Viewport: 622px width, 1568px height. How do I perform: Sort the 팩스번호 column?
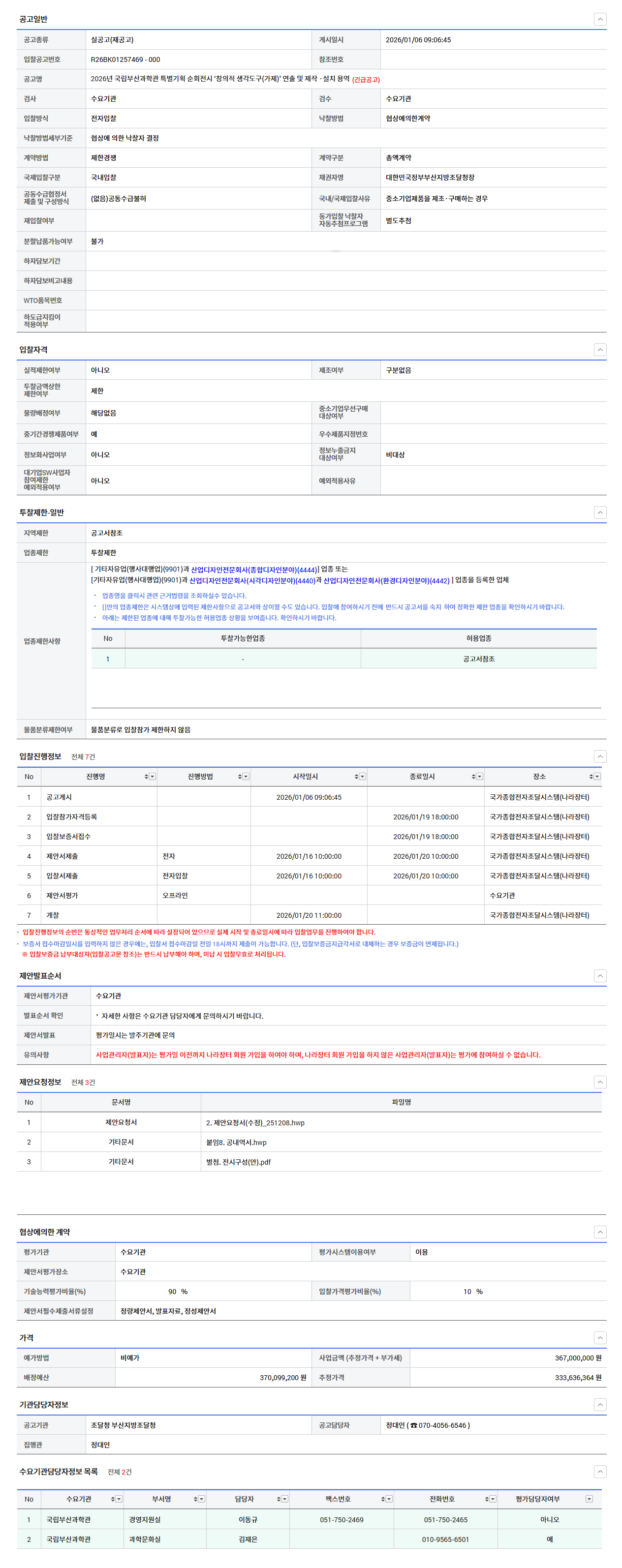(382, 1499)
